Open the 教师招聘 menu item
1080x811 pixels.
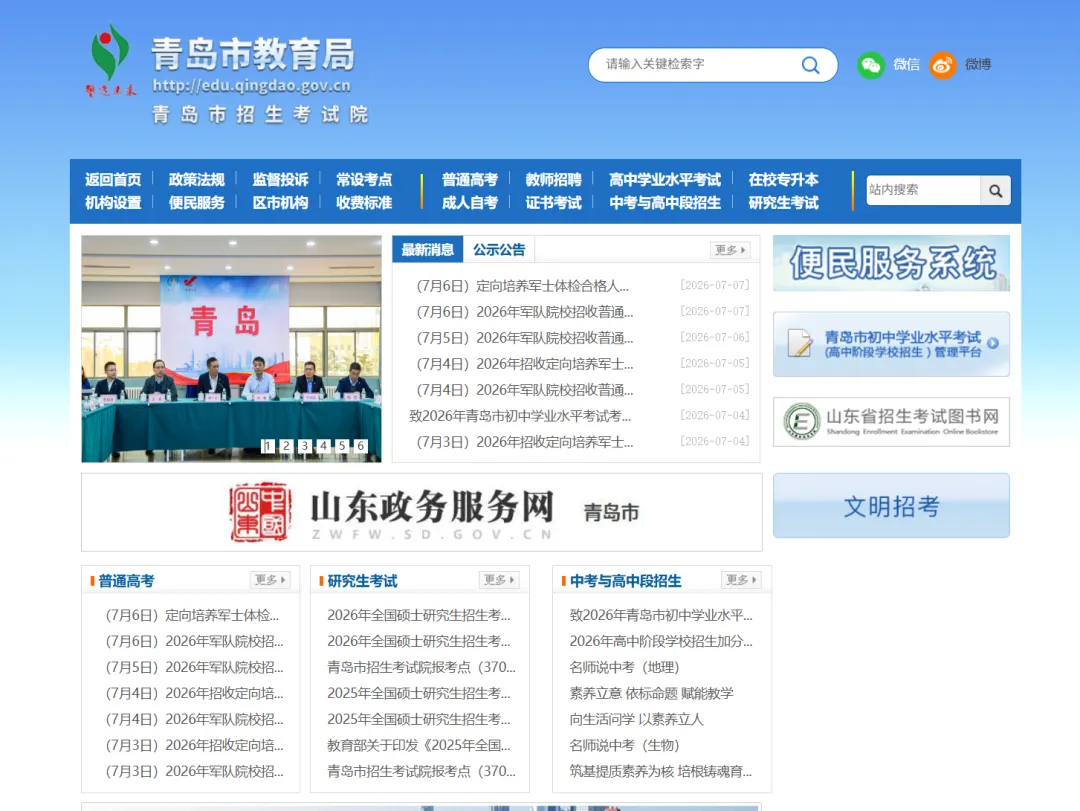click(x=553, y=180)
